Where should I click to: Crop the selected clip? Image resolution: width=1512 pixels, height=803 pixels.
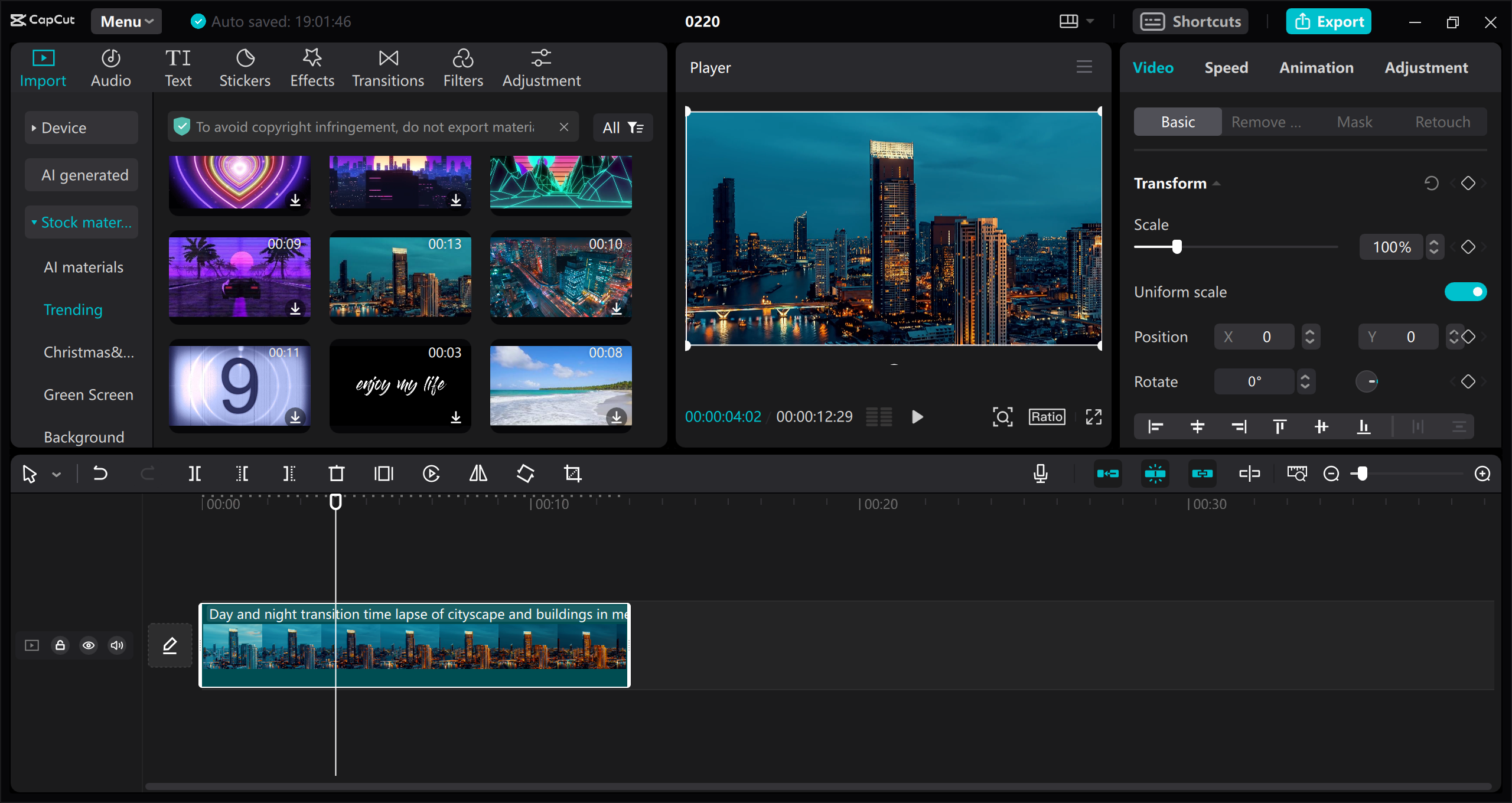point(572,473)
